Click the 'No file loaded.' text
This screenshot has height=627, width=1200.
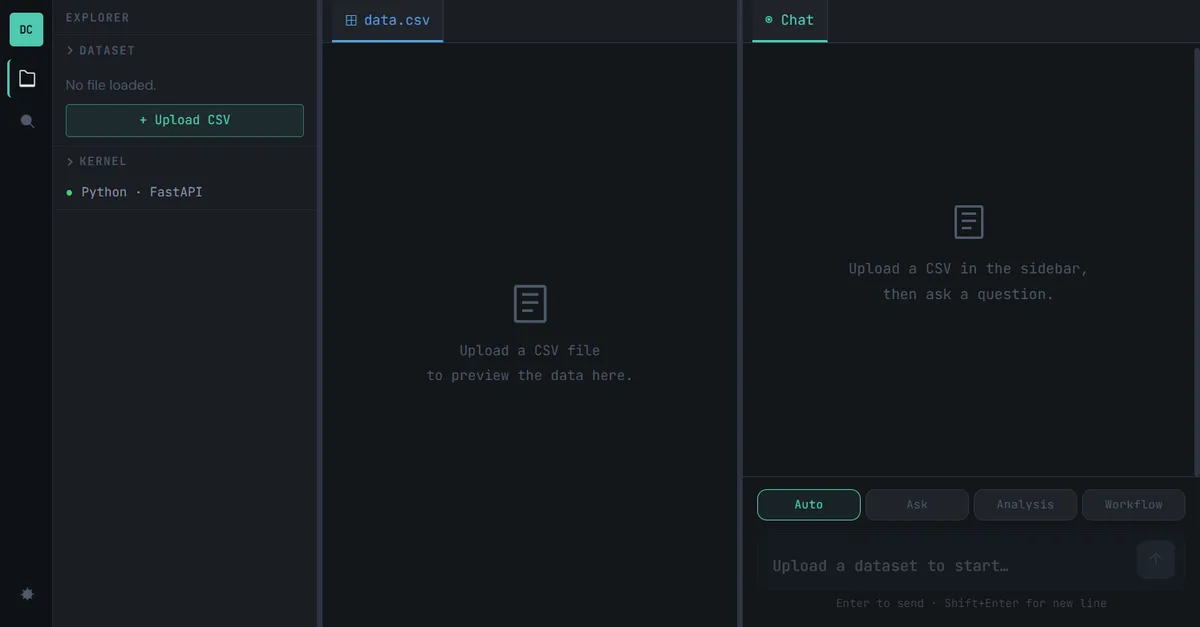[111, 85]
